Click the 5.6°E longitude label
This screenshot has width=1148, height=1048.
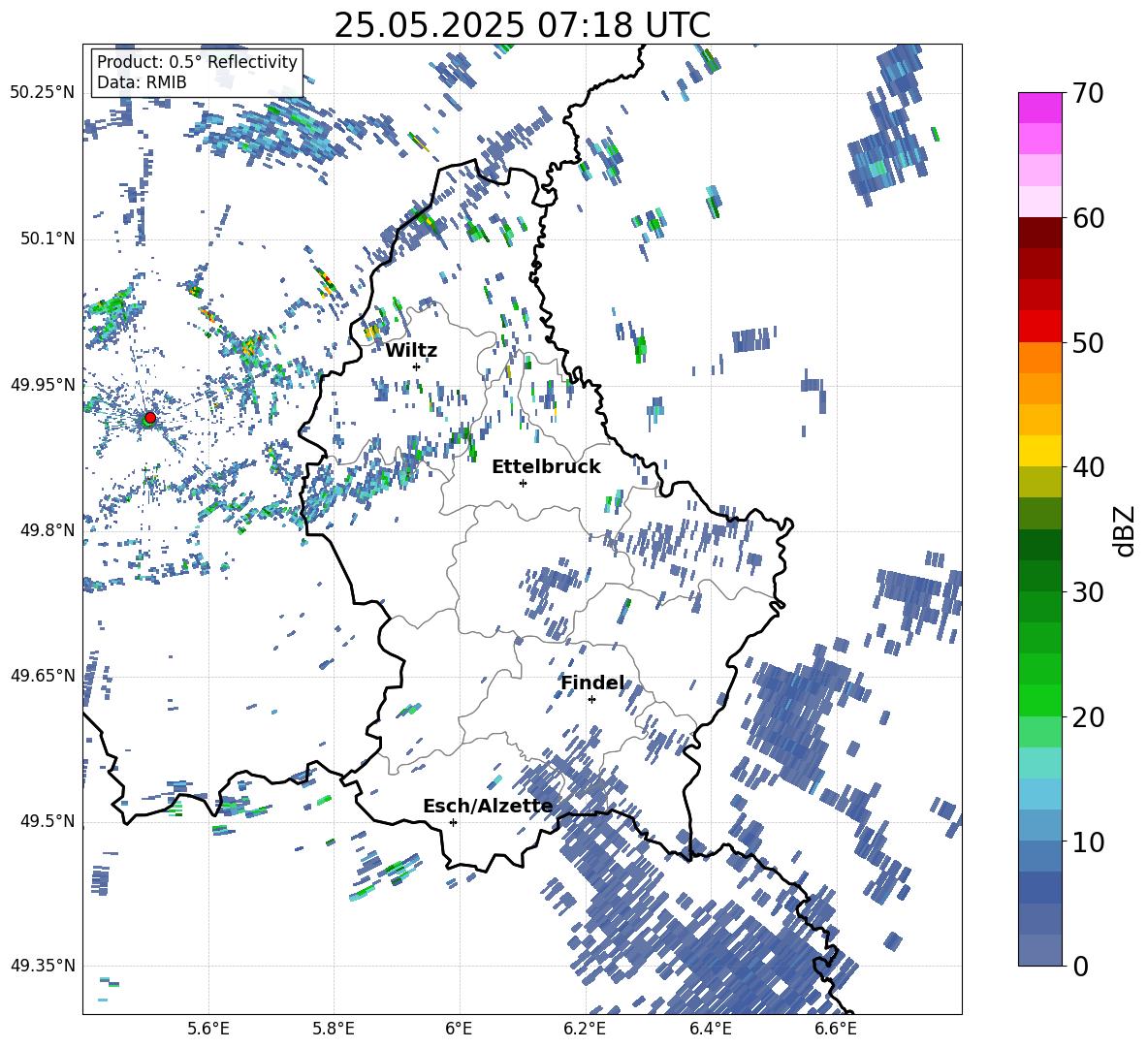pos(208,1029)
